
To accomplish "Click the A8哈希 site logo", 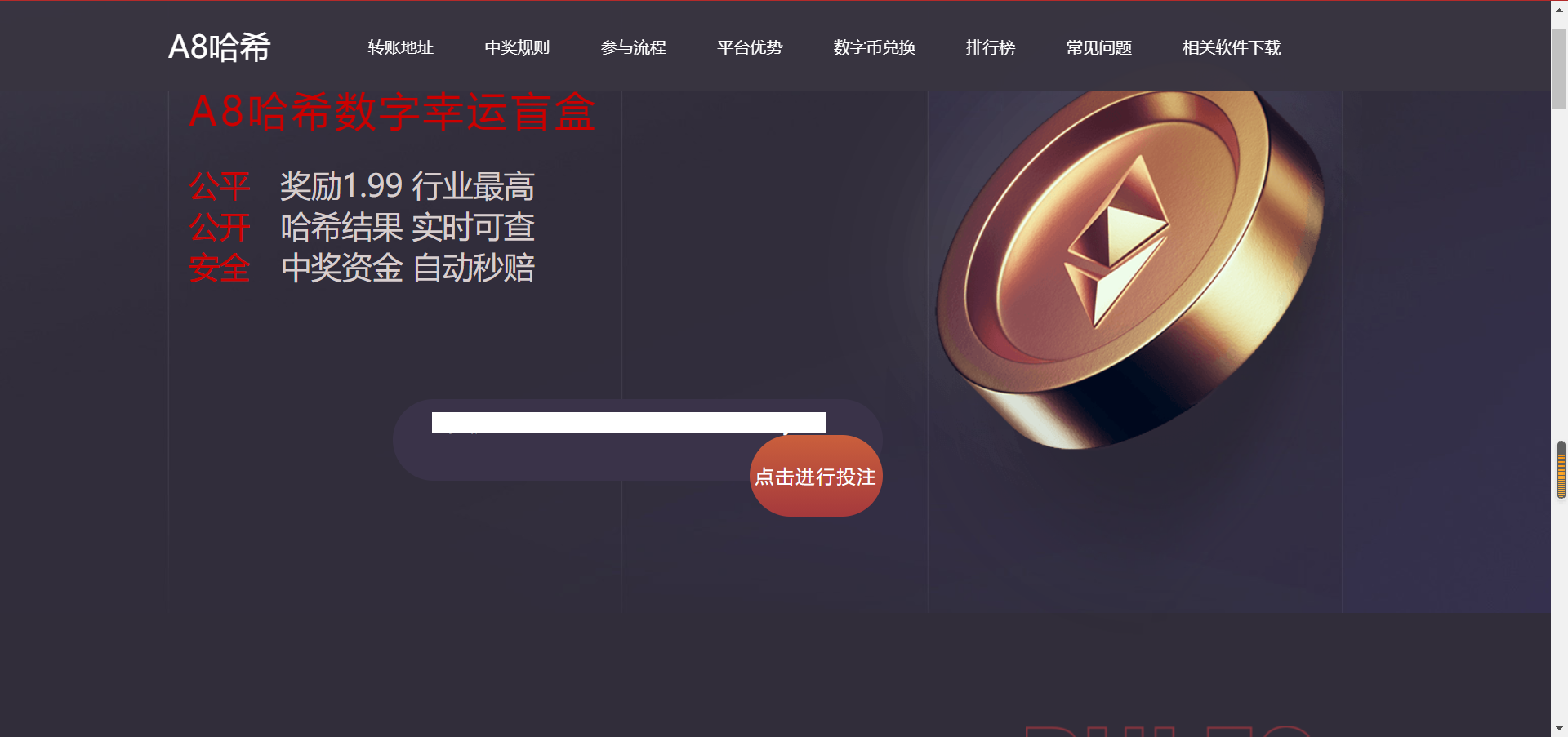I will (x=219, y=47).
